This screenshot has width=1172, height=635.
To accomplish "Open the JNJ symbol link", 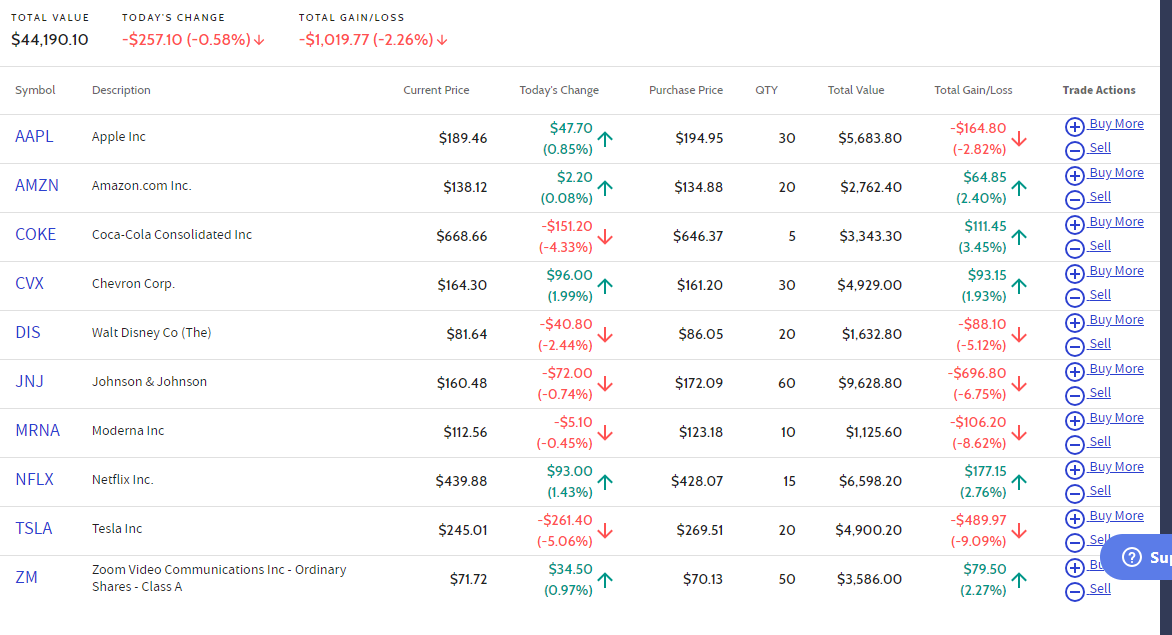I will click(30, 382).
